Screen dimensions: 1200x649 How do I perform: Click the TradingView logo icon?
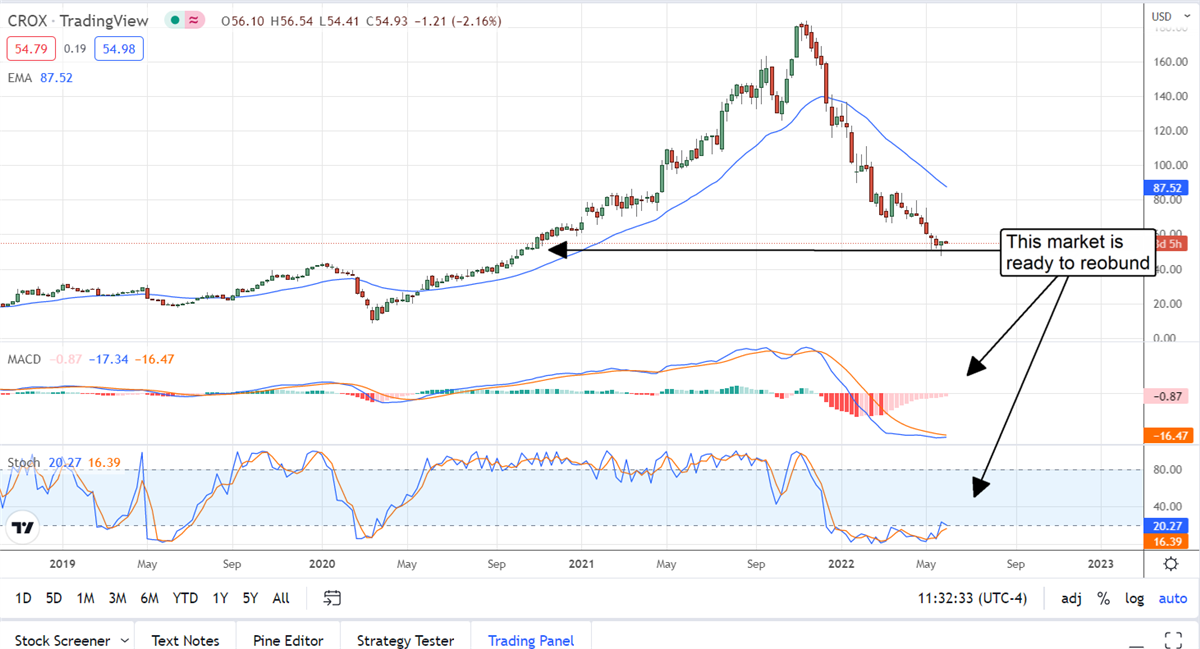(24, 527)
